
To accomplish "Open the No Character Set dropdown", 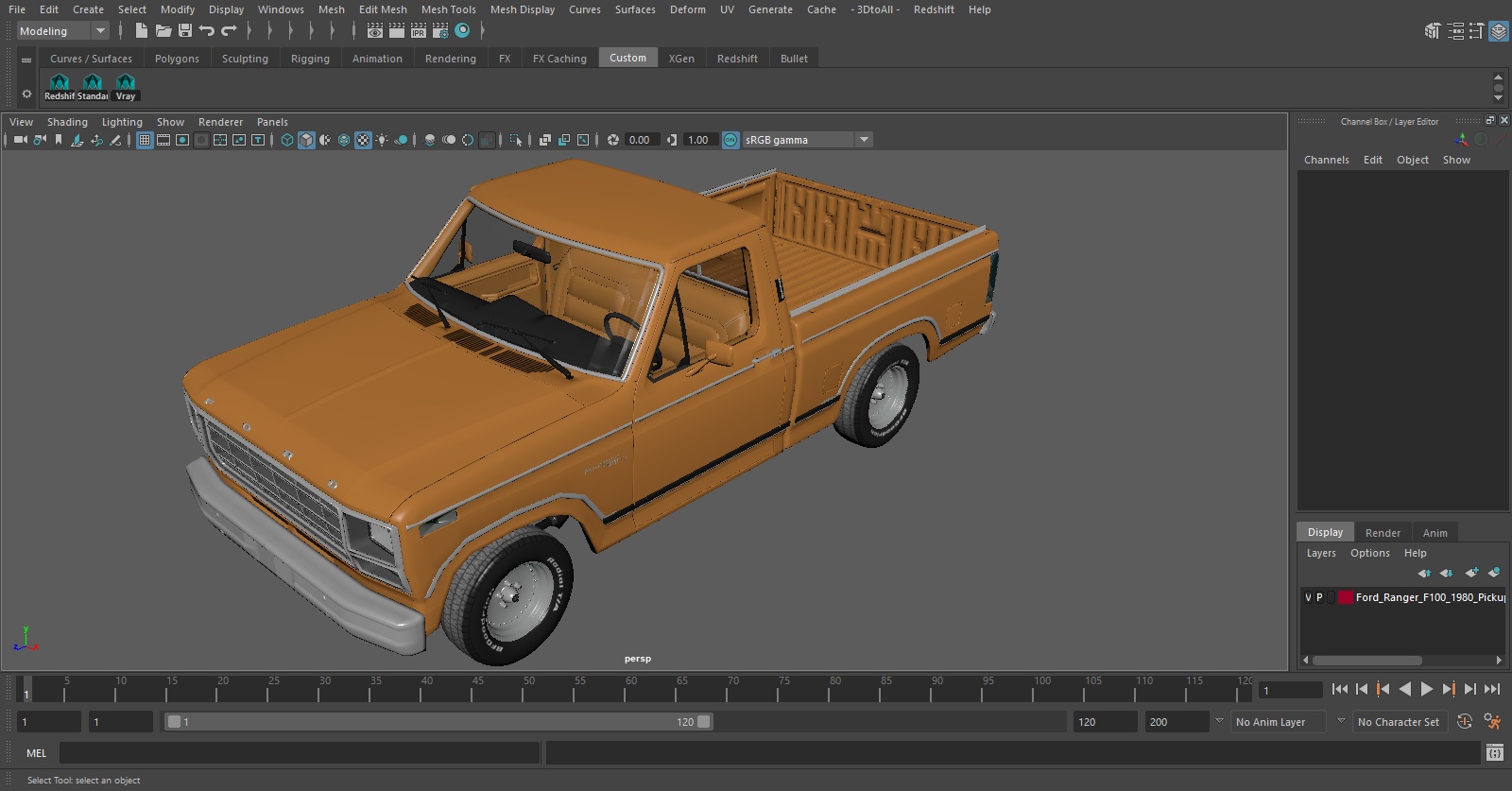I will pos(1399,722).
